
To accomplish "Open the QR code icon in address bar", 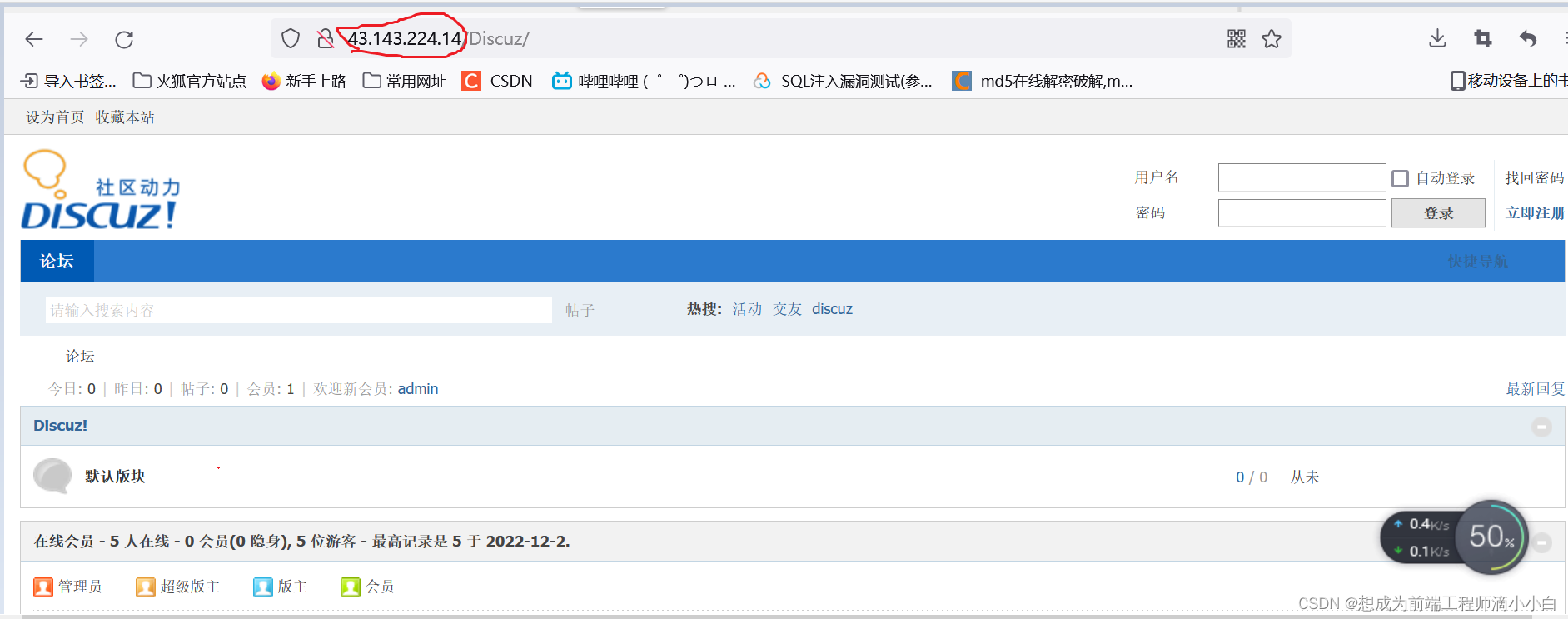I will point(1237,38).
